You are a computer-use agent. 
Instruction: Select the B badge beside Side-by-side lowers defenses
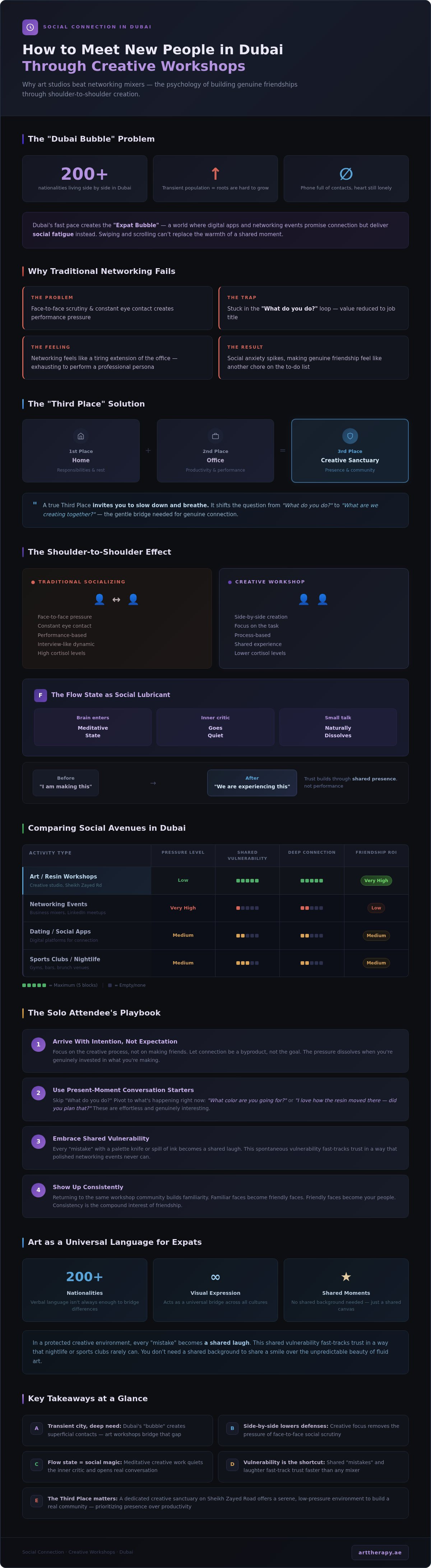tap(232, 1428)
